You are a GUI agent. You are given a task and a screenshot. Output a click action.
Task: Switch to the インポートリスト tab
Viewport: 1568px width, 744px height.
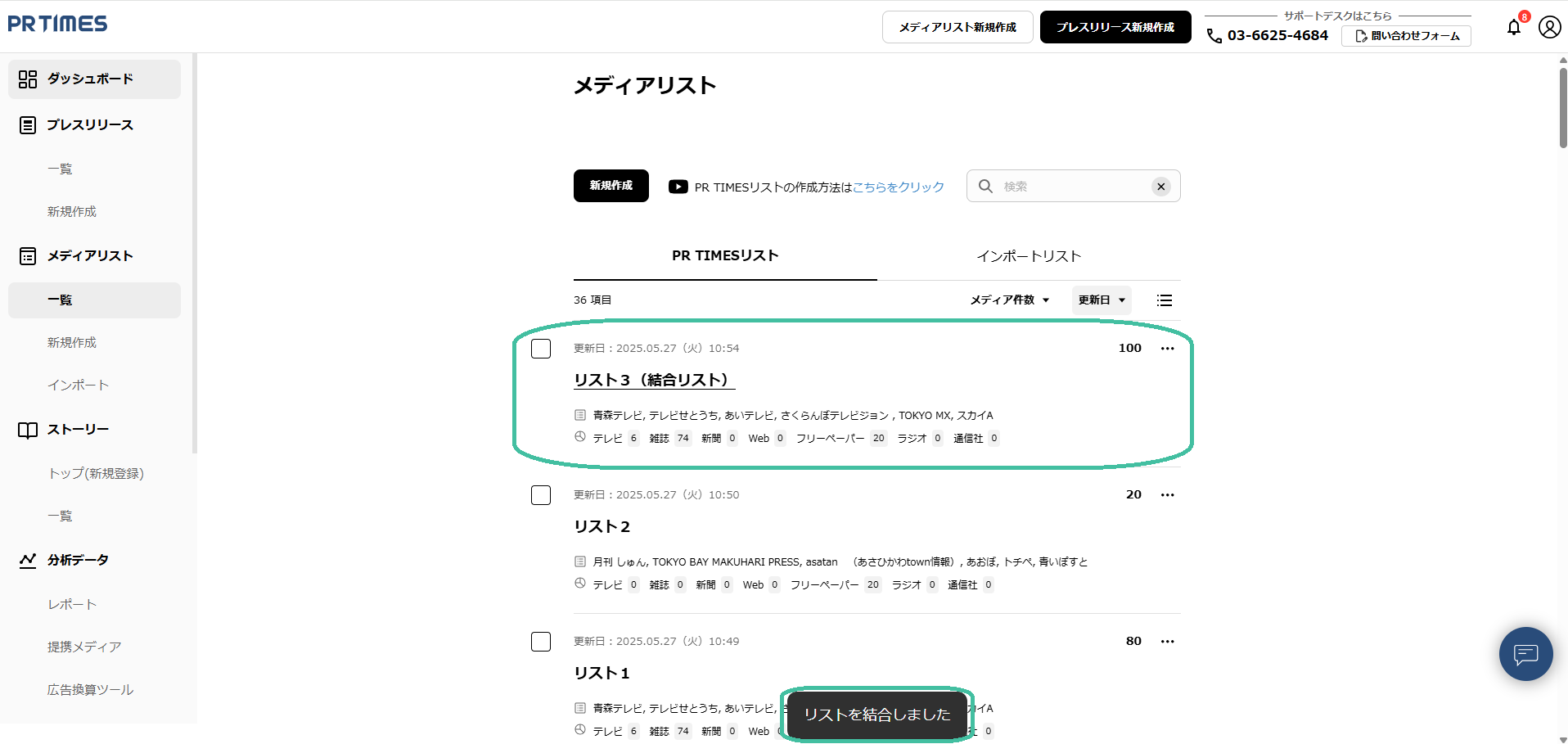(1028, 256)
